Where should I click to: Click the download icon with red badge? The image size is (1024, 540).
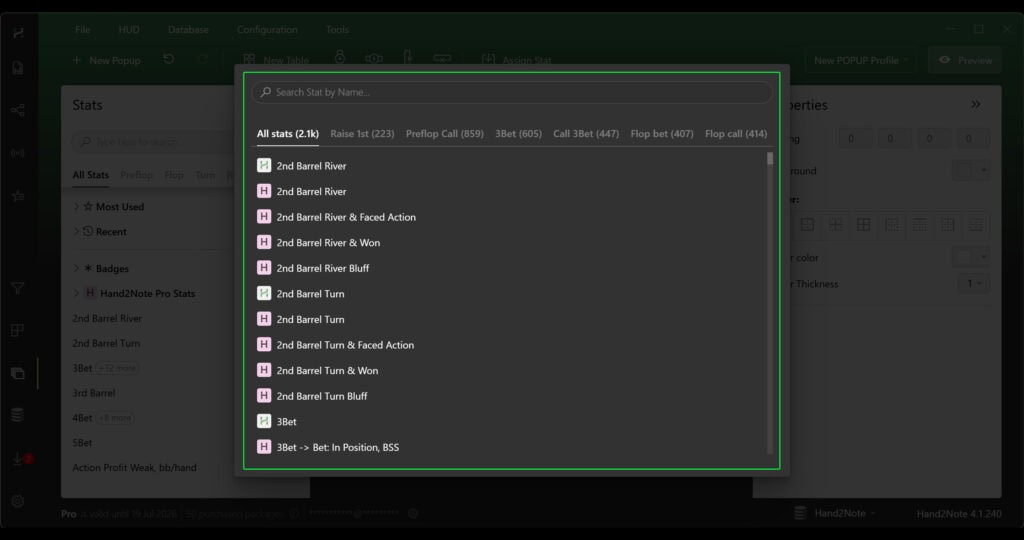(18, 458)
